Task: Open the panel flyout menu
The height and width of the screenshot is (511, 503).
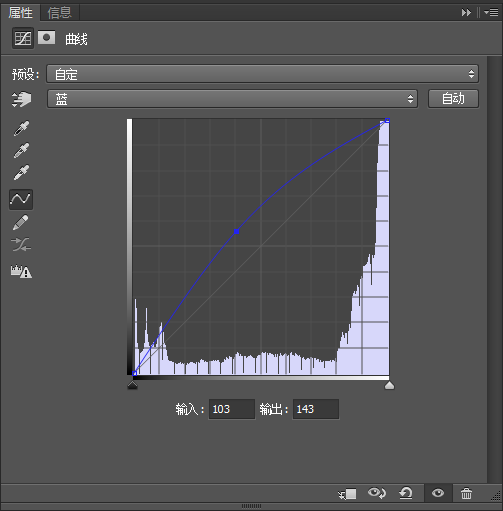Action: 491,13
